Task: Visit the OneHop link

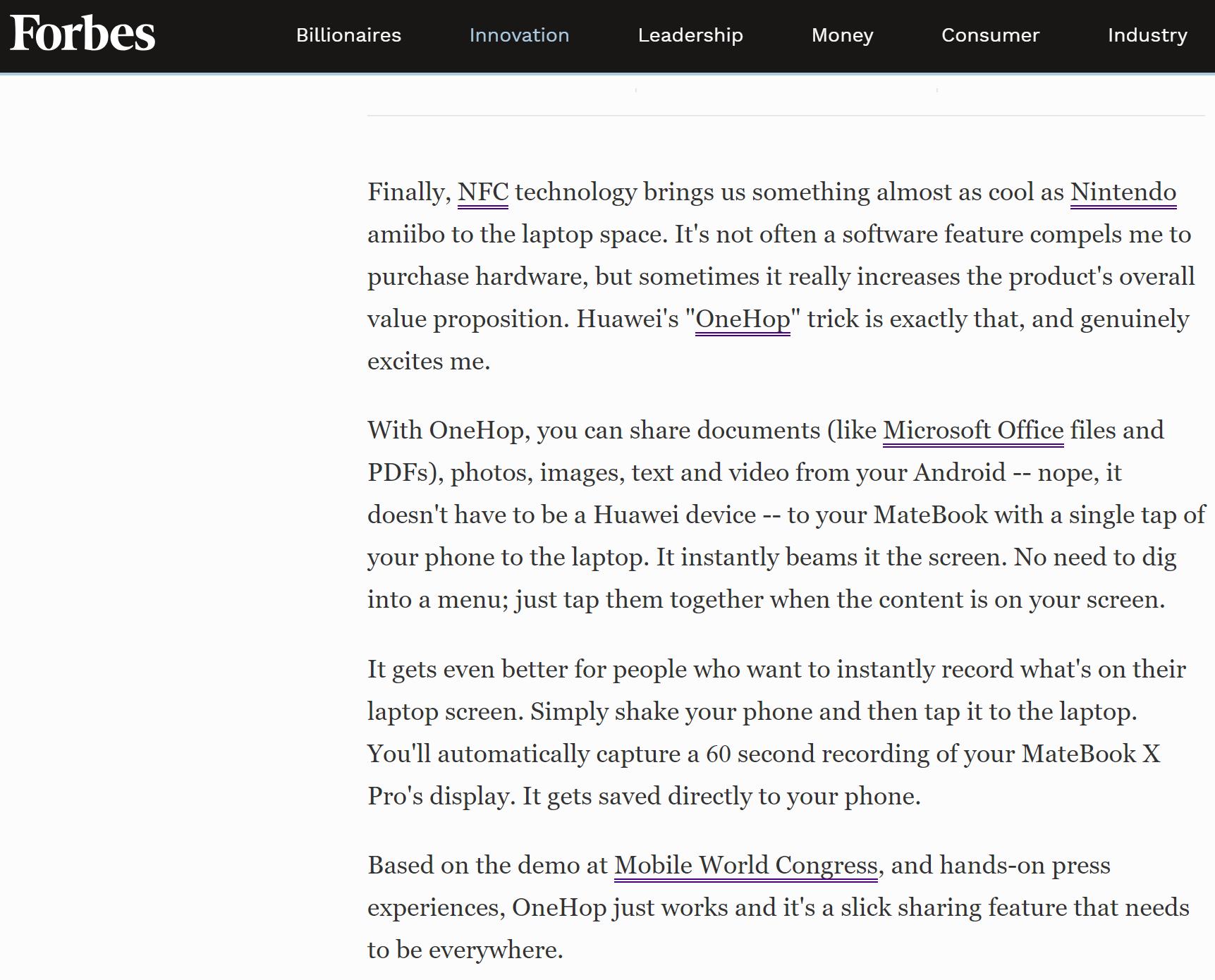Action: point(743,319)
